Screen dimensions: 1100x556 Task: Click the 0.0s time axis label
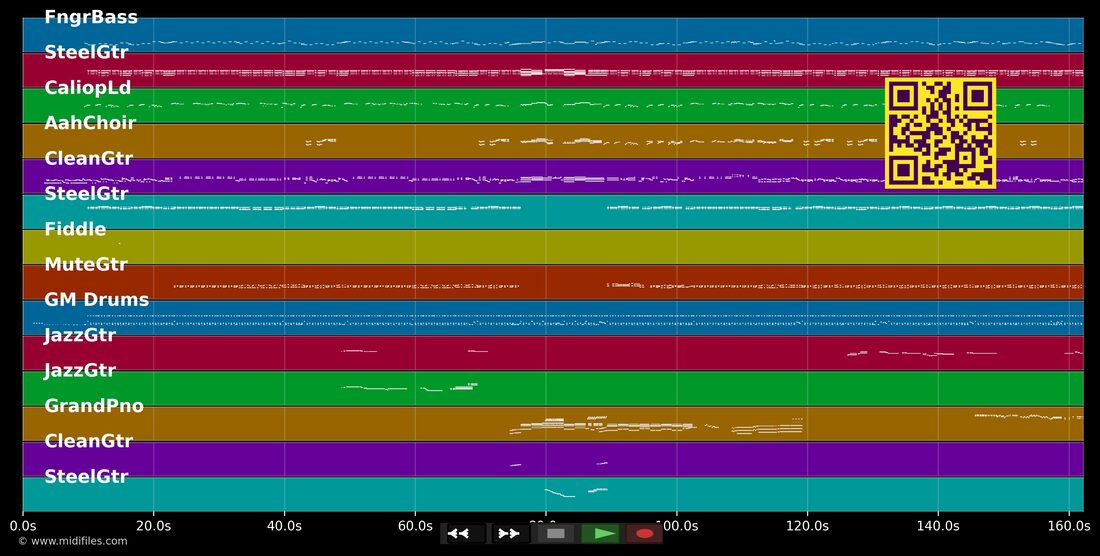click(x=23, y=525)
